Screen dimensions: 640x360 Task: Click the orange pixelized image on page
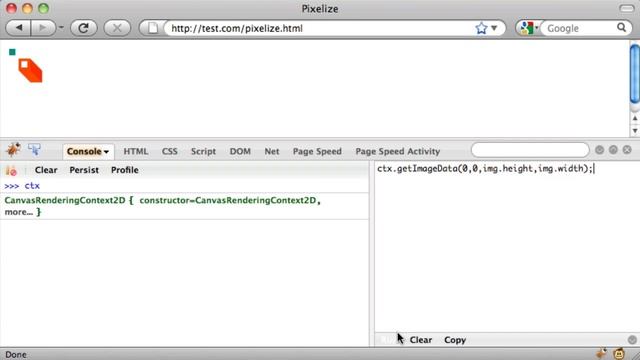tap(30, 71)
